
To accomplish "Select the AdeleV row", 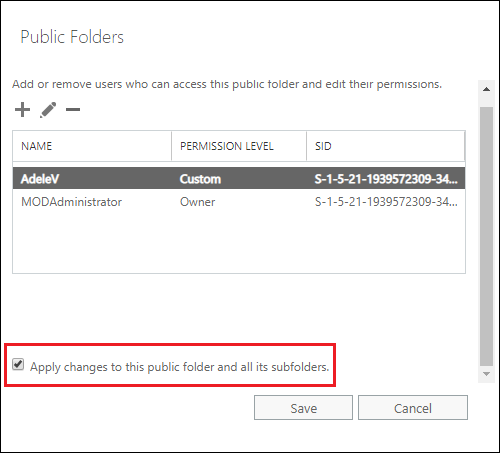I will [239, 179].
